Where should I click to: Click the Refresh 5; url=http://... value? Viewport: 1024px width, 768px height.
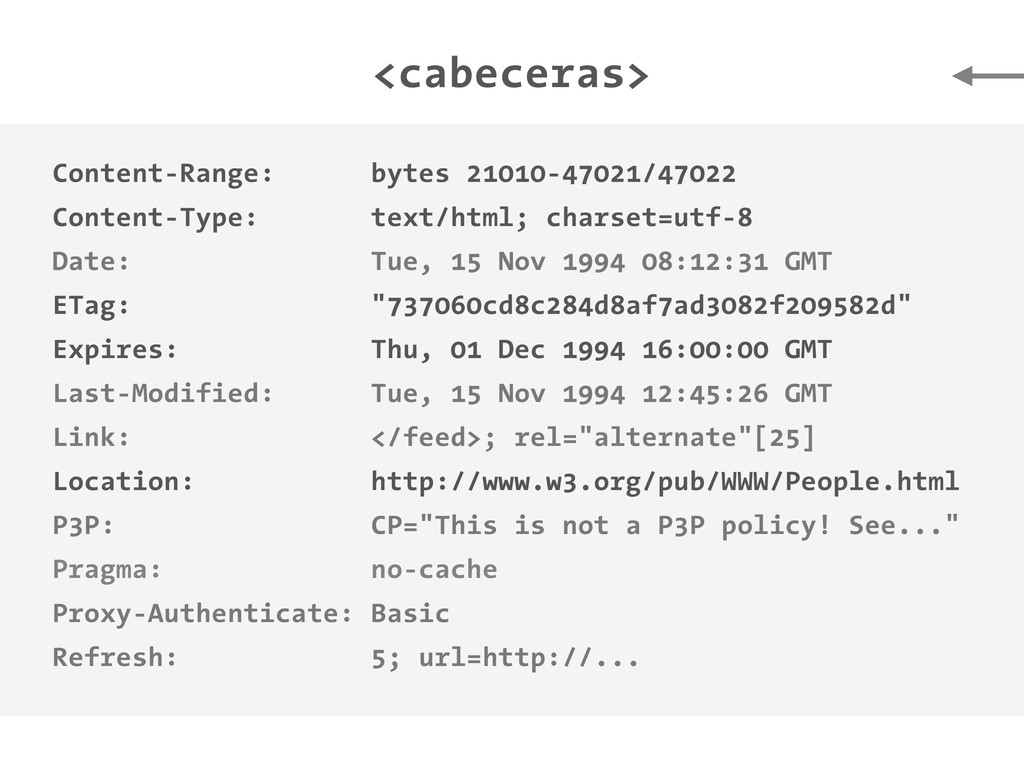[505, 658]
